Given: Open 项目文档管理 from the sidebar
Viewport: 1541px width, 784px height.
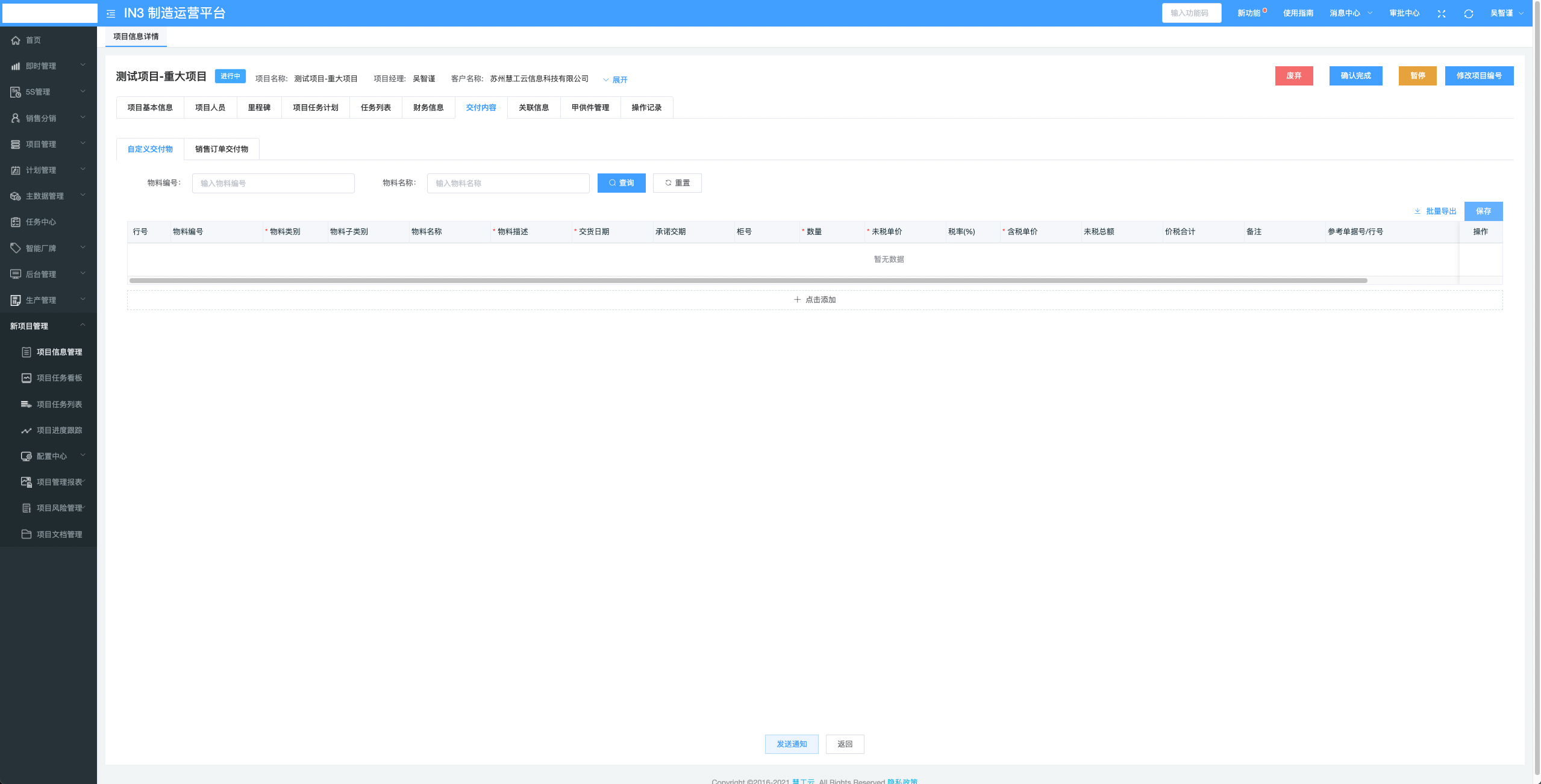Looking at the screenshot, I should click(59, 535).
